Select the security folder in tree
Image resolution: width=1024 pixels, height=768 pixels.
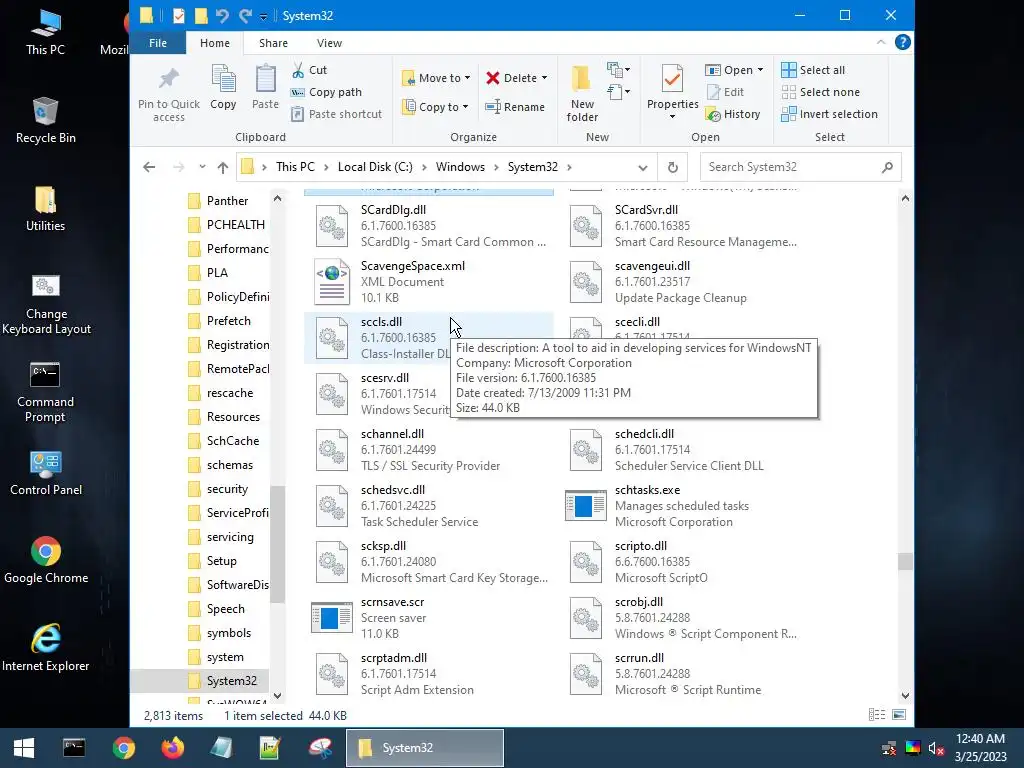227,488
